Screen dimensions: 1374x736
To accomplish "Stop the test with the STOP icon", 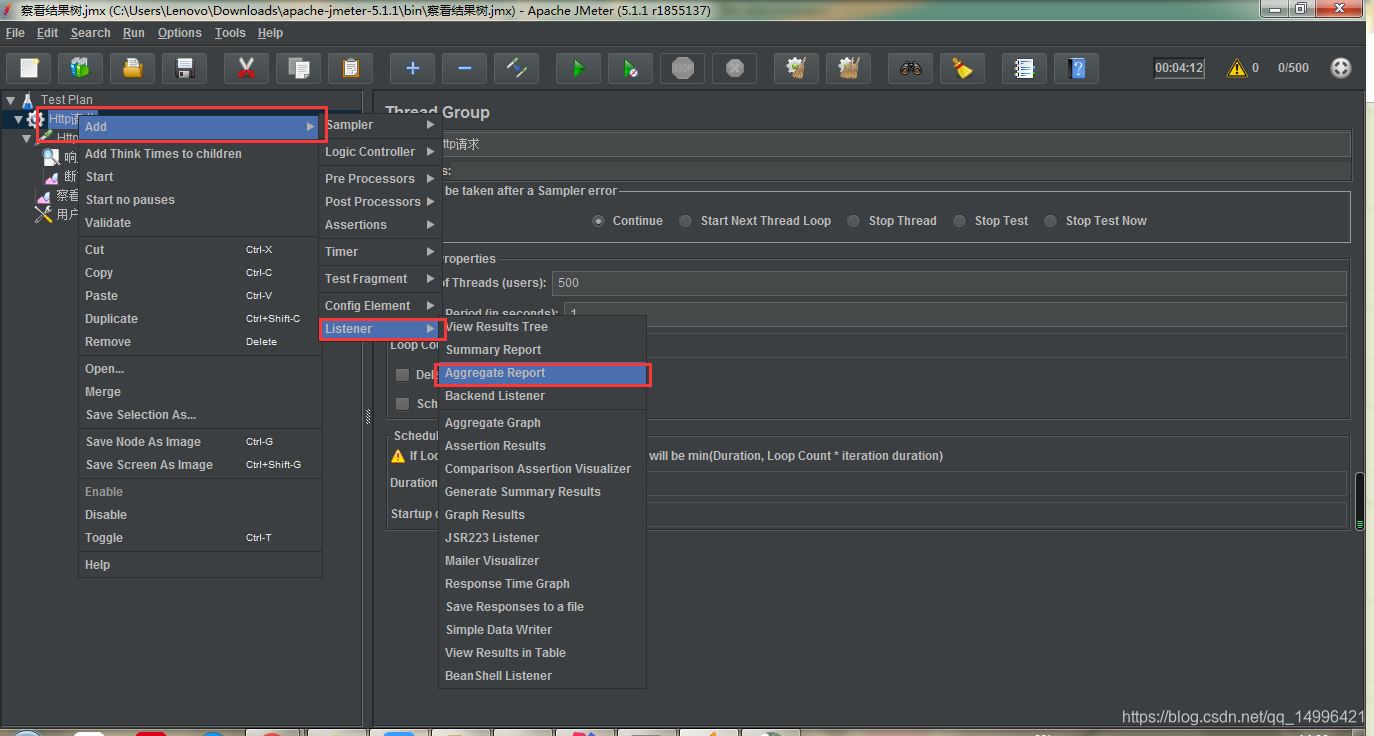I will [x=682, y=68].
